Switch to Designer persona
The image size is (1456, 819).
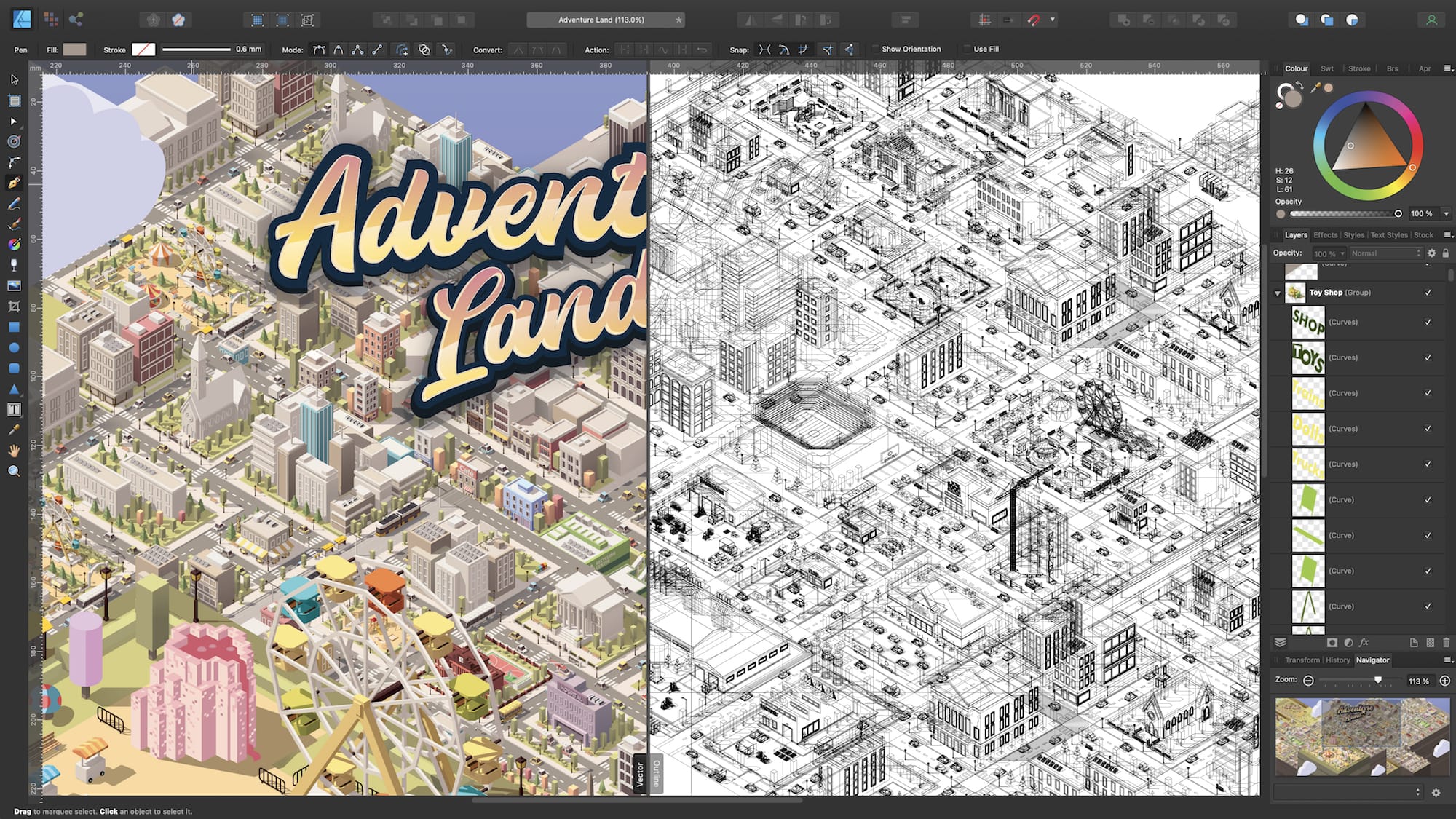coord(23,19)
